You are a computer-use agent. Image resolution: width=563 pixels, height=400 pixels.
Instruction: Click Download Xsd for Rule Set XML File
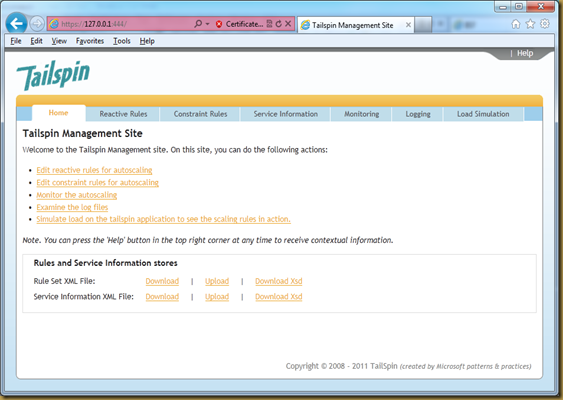pos(279,281)
